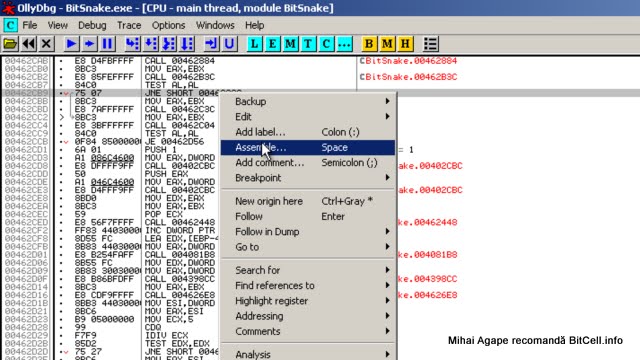The width and height of the screenshot is (640, 360).
Task: Select the JE 00462D56 instruction
Action: [x=174, y=142]
